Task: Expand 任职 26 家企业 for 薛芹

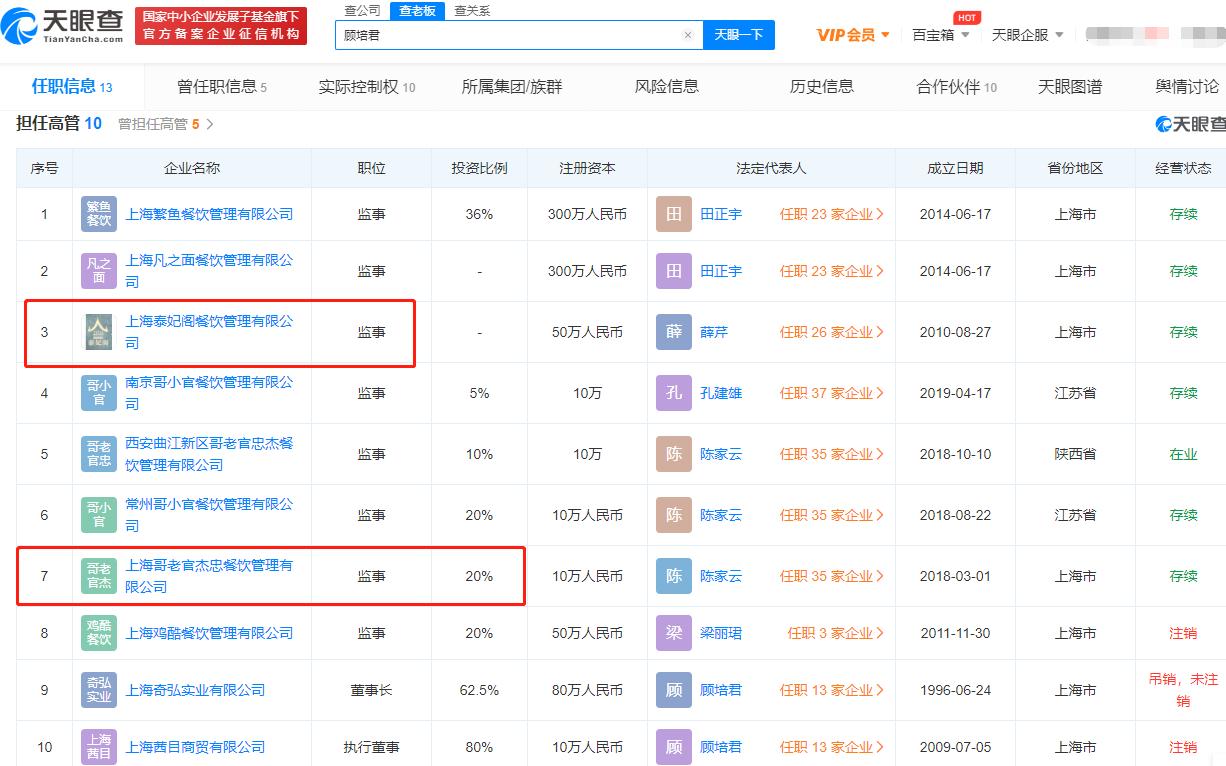Action: click(832, 332)
